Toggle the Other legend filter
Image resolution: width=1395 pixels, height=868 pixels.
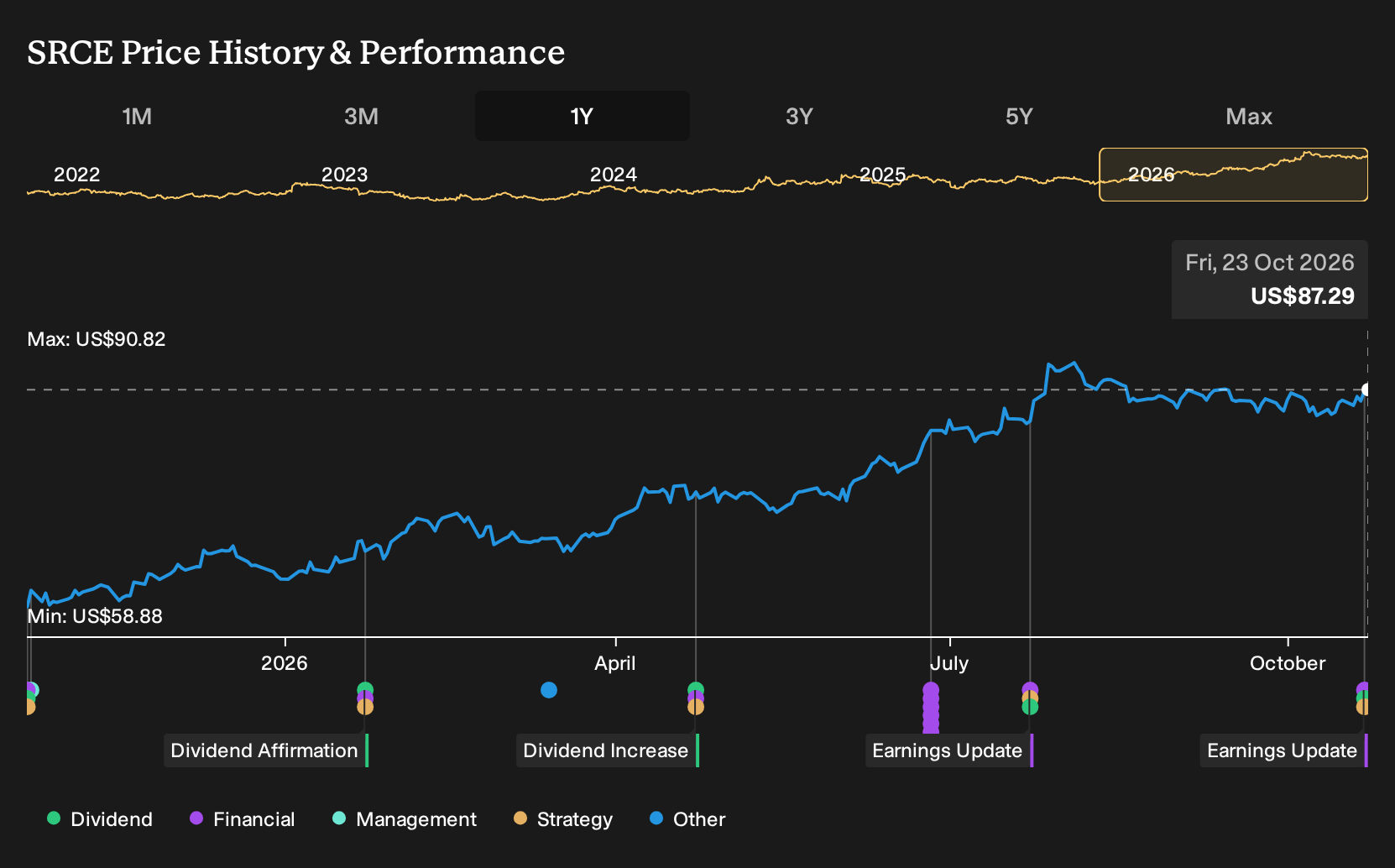coord(687,819)
